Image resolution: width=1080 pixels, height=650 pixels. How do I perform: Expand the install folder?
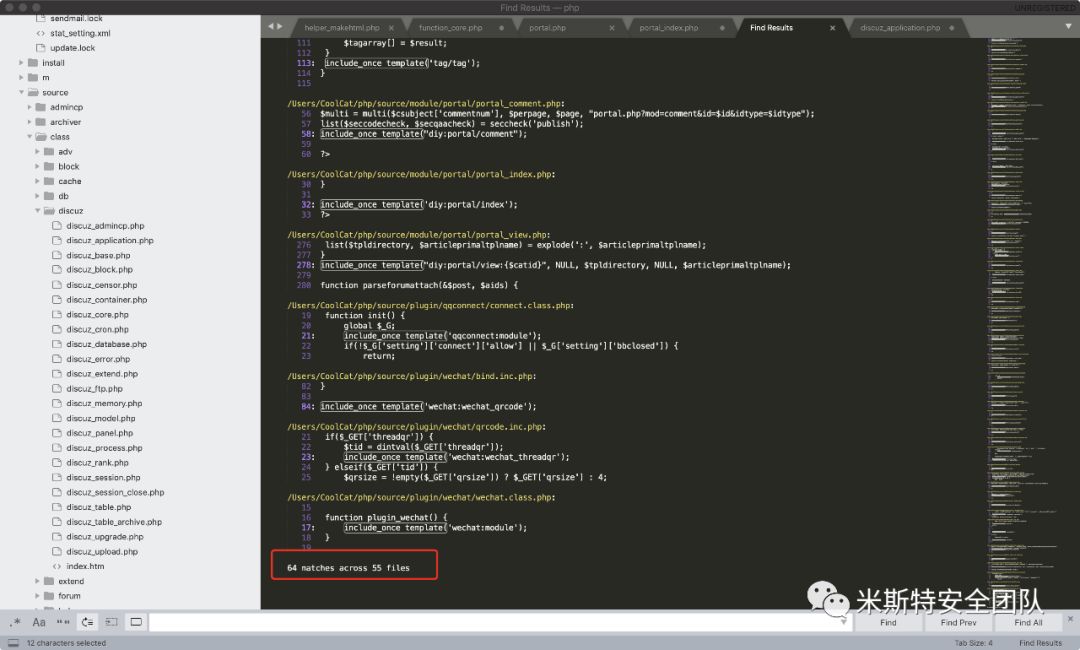click(21, 63)
